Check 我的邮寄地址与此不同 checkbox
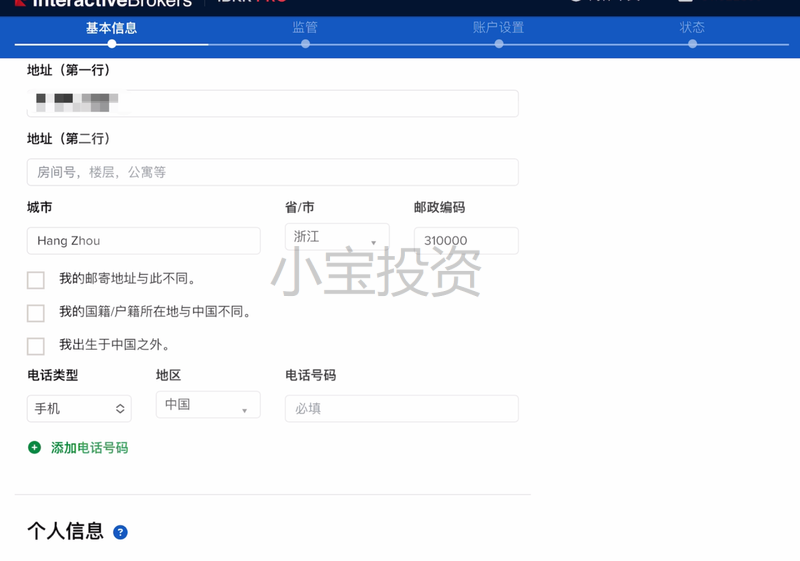This screenshot has height=561, width=800. (36, 280)
